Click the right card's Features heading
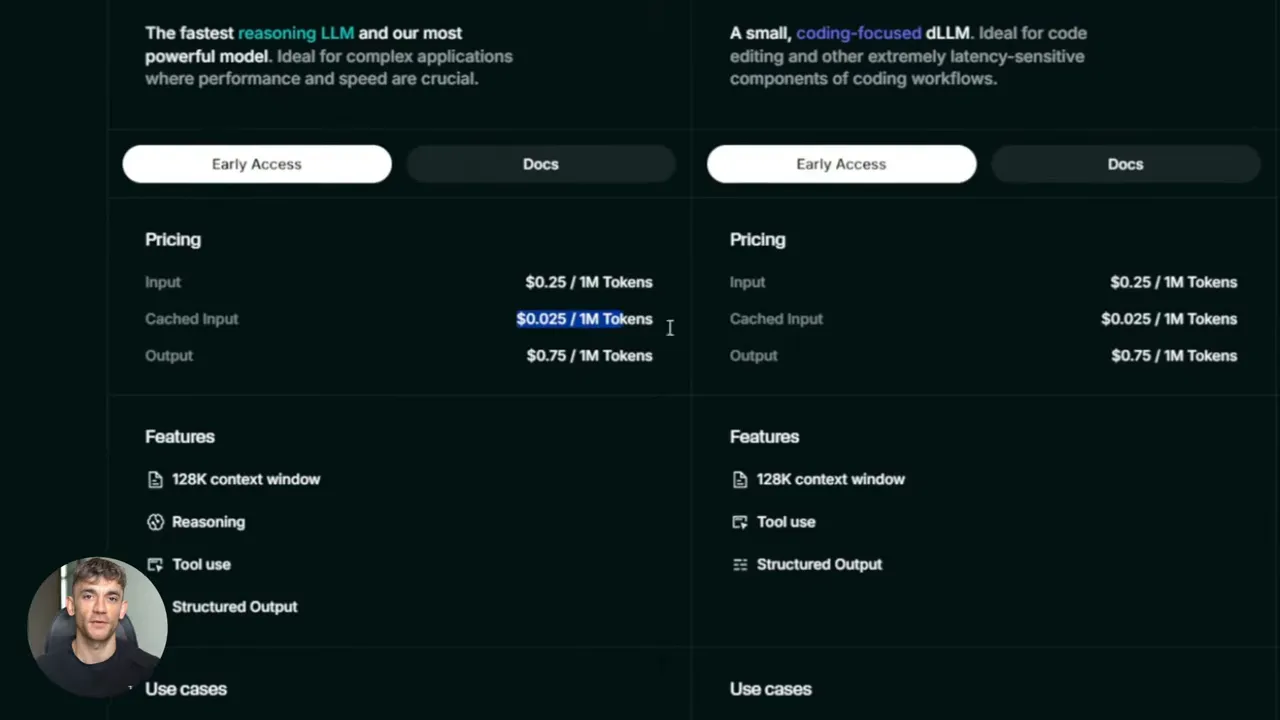 click(x=765, y=437)
